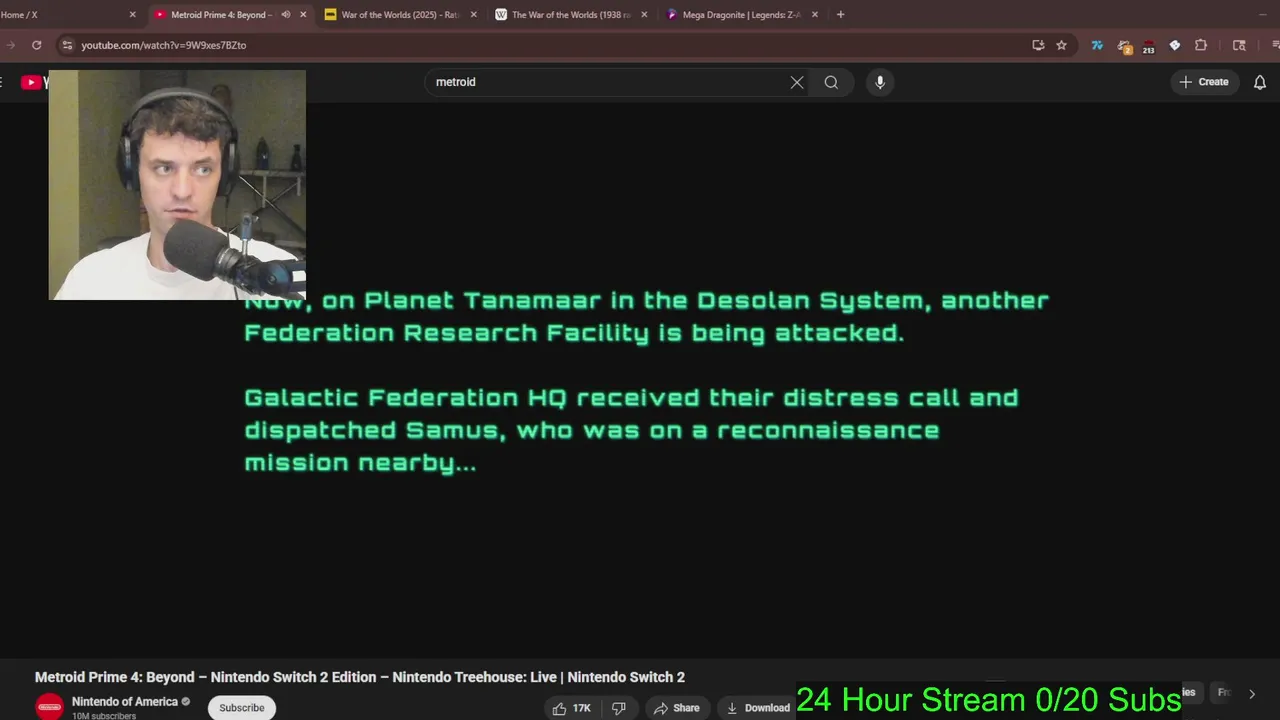The height and width of the screenshot is (720, 1280).
Task: Open the Extensions puzzle piece menu
Action: click(x=1201, y=45)
